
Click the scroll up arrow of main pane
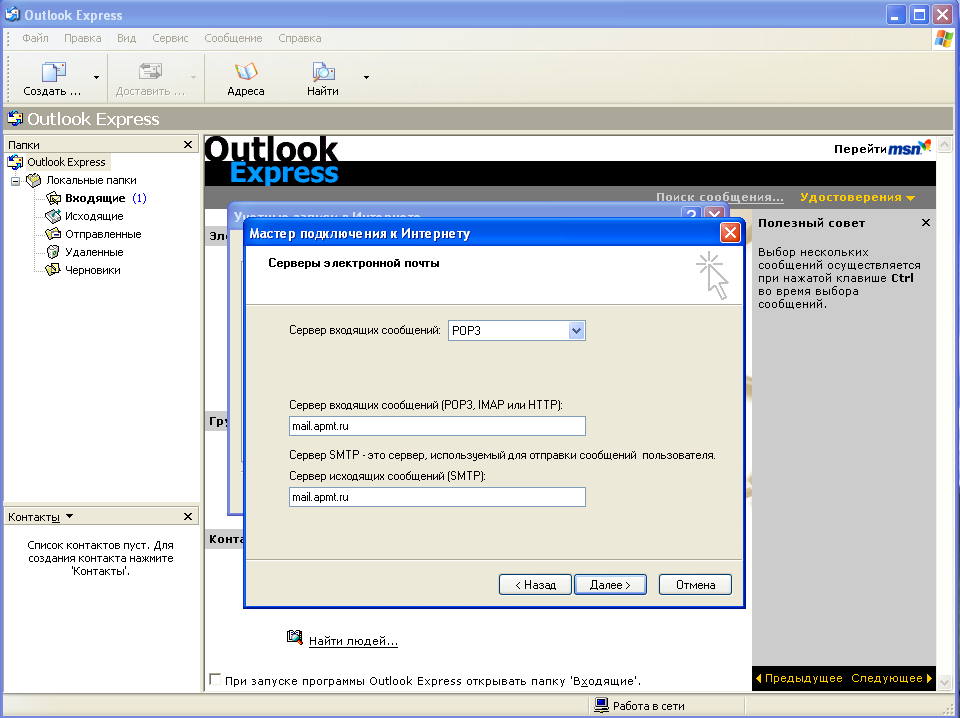point(945,145)
